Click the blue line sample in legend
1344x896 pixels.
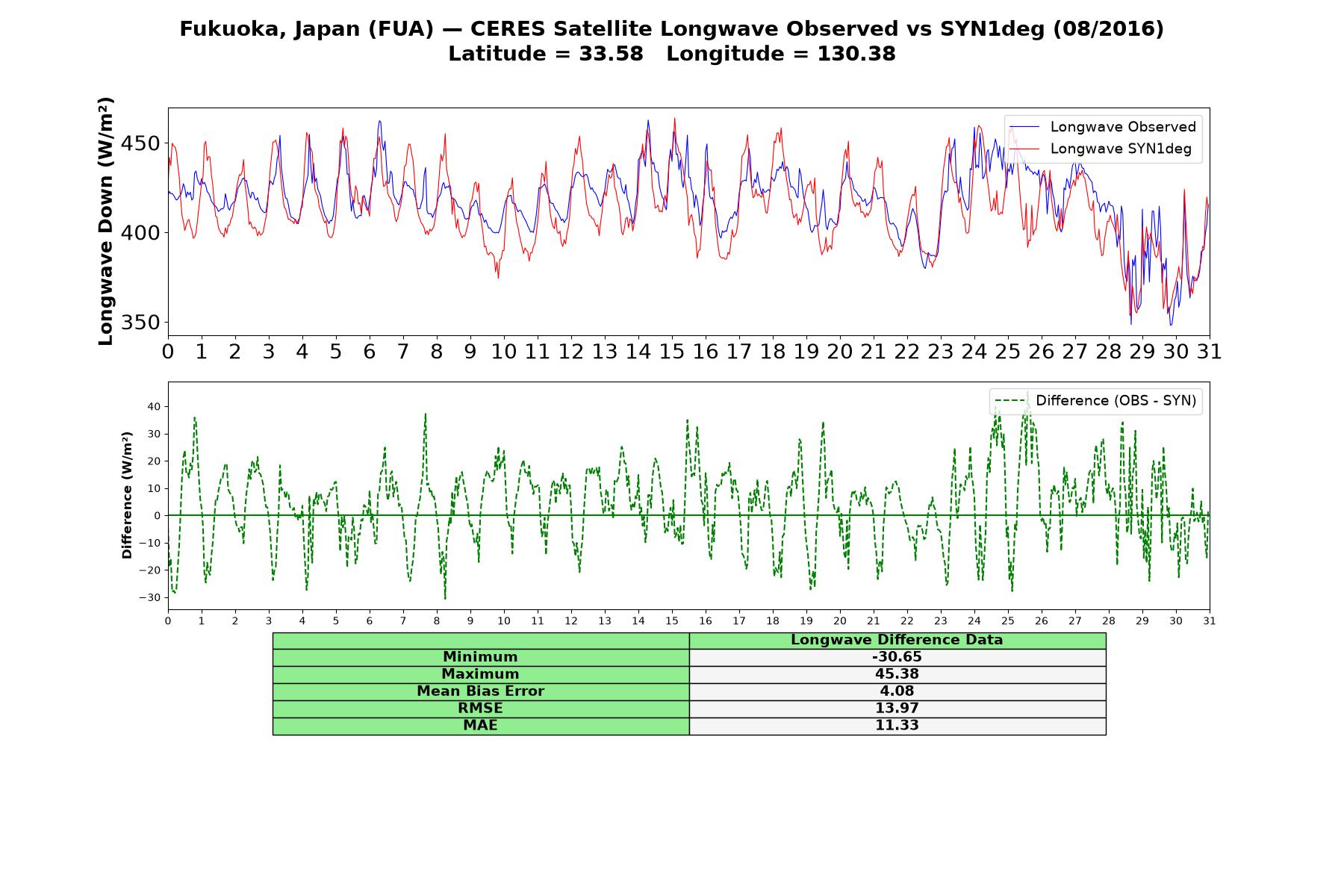tap(1024, 127)
